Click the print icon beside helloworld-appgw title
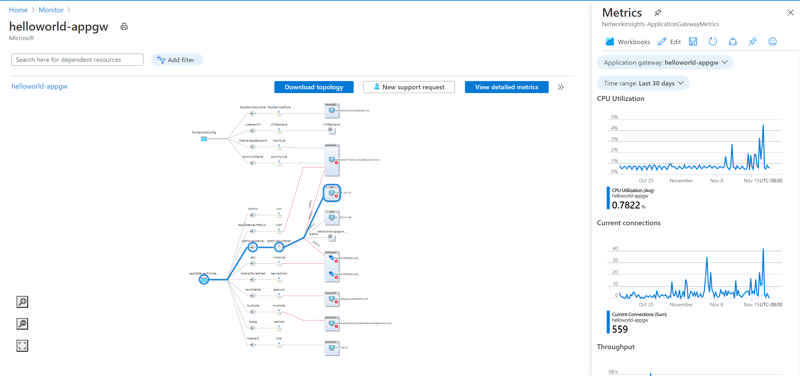This screenshot has height=376, width=800. click(124, 27)
